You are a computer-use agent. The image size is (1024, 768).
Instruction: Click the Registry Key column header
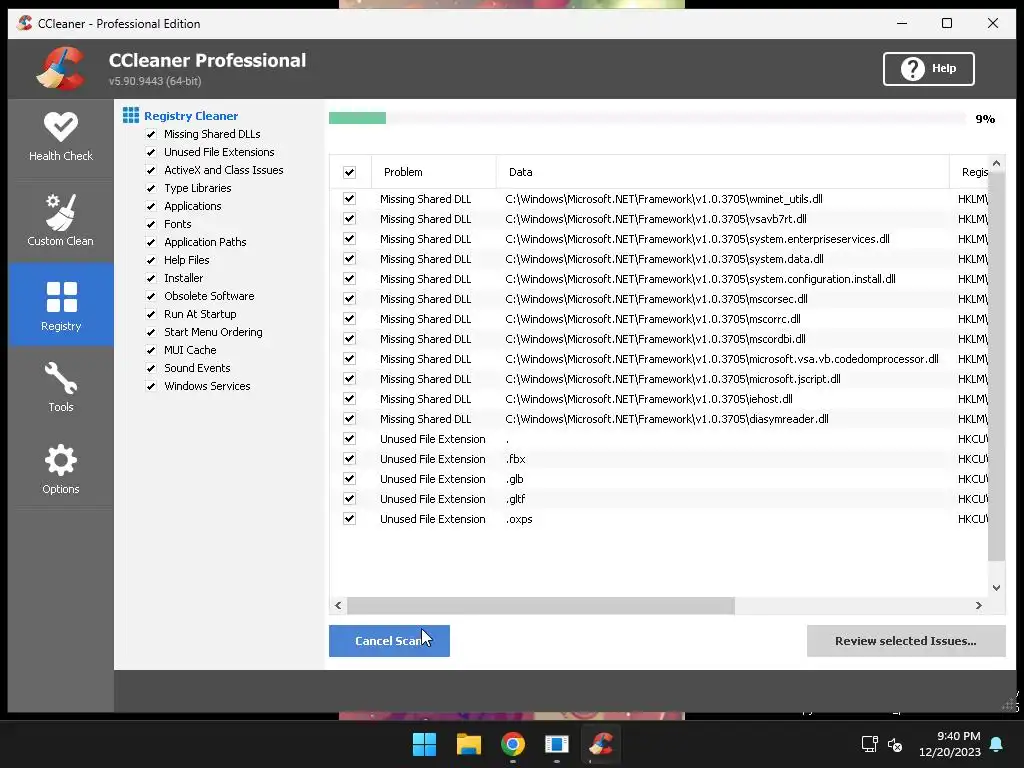tap(970, 172)
